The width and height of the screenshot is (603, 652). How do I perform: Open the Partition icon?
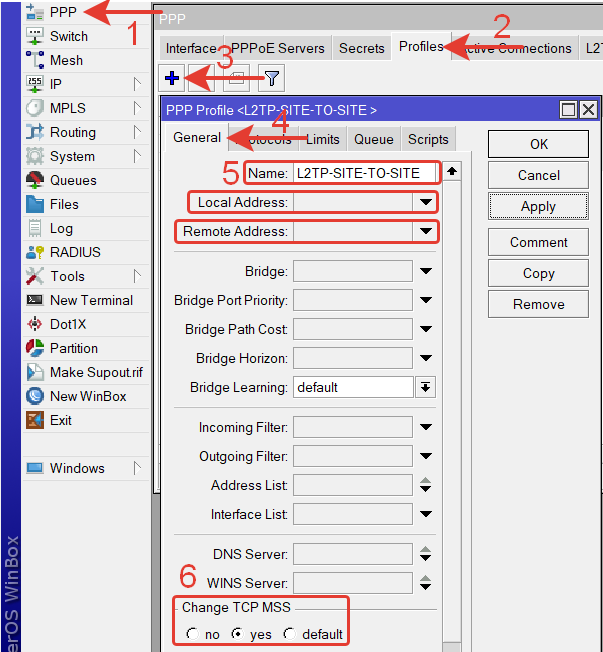35,348
